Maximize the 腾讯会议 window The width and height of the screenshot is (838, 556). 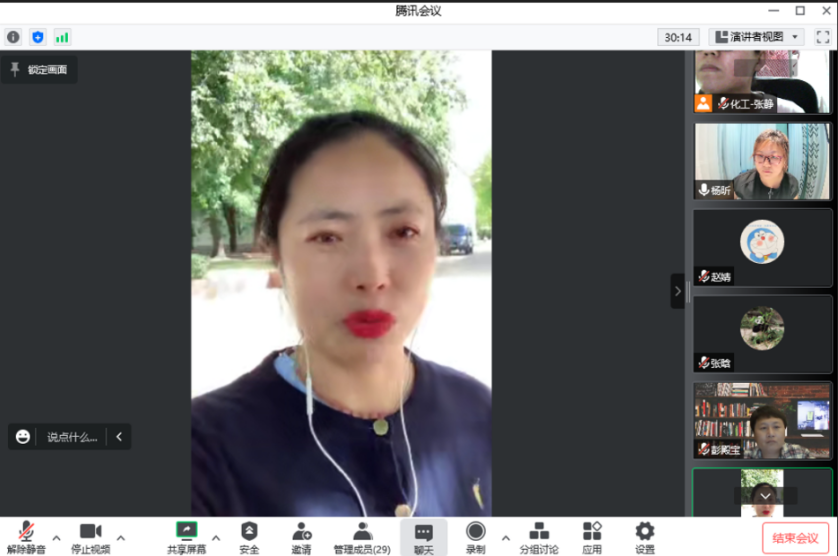coord(800,11)
